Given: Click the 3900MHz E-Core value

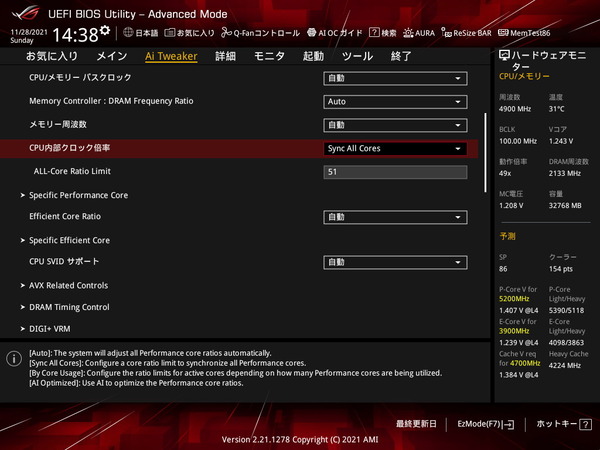Looking at the screenshot, I should pyautogui.click(x=514, y=331).
